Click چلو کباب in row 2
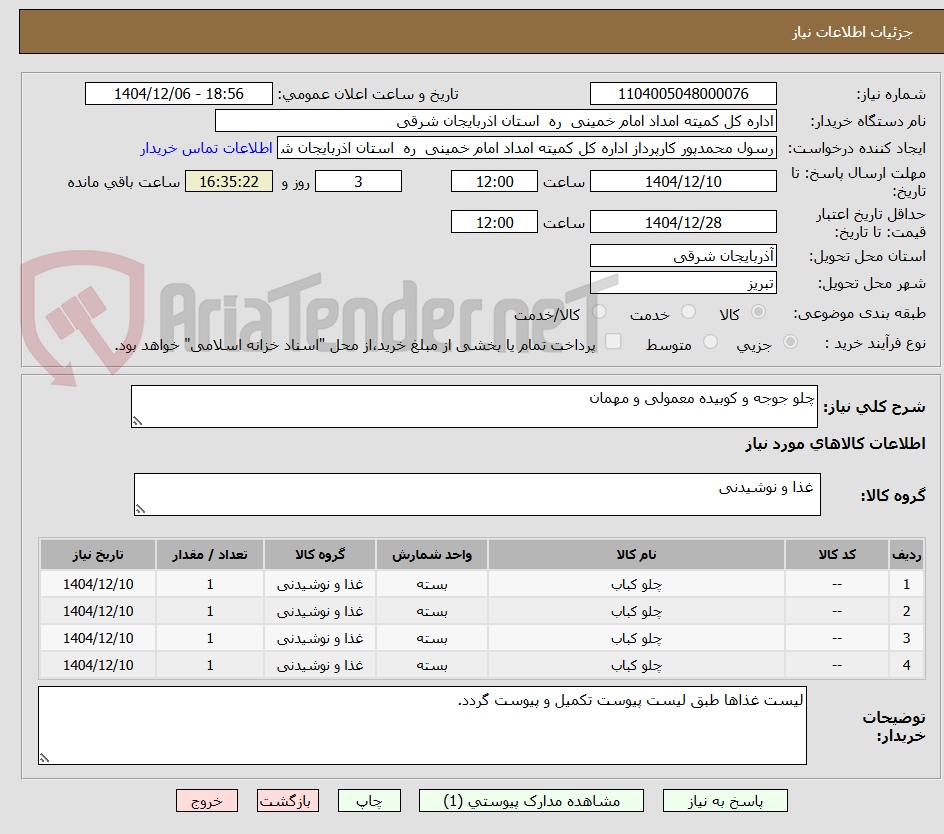Viewport: 944px width, 834px height. (636, 612)
